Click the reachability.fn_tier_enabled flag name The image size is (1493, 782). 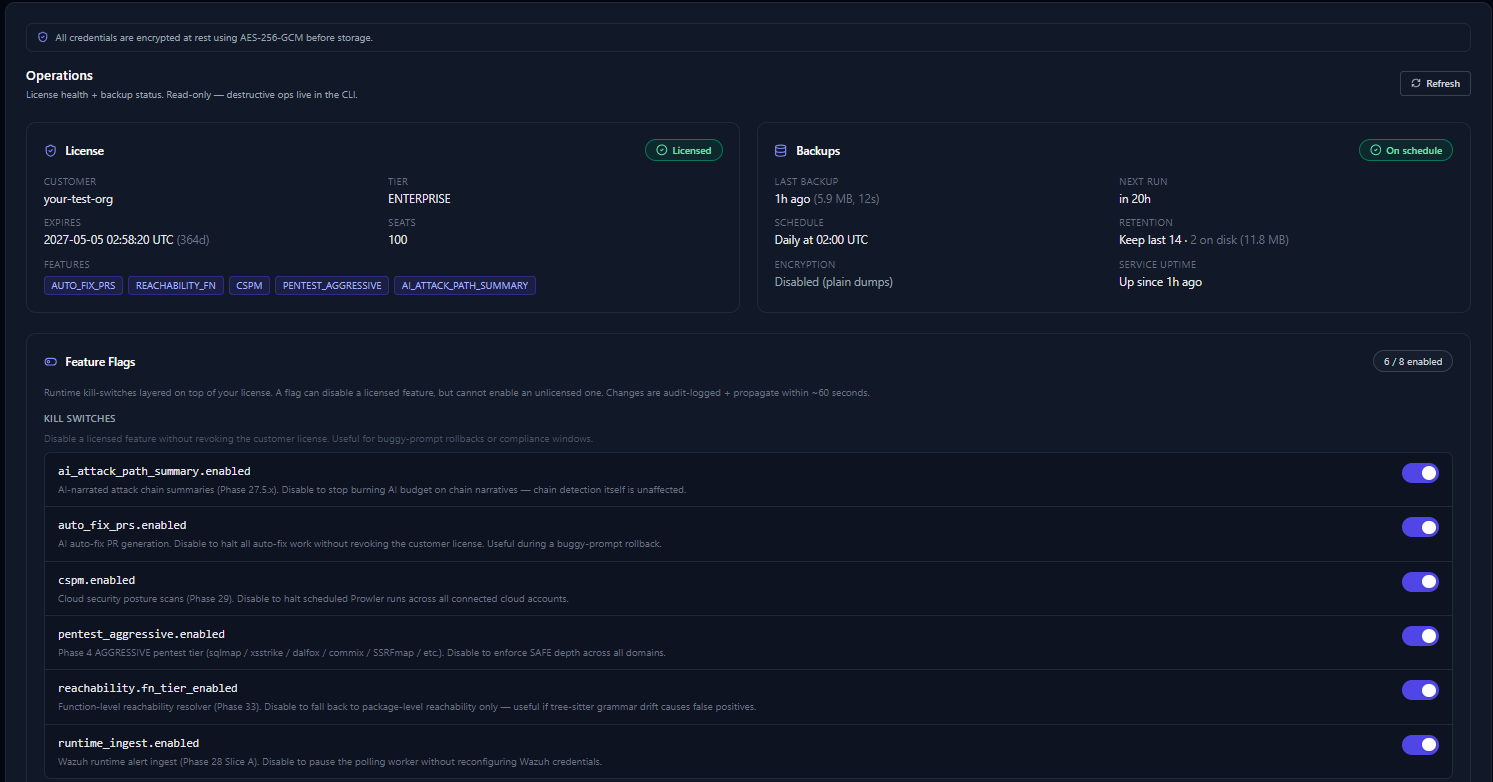click(148, 688)
